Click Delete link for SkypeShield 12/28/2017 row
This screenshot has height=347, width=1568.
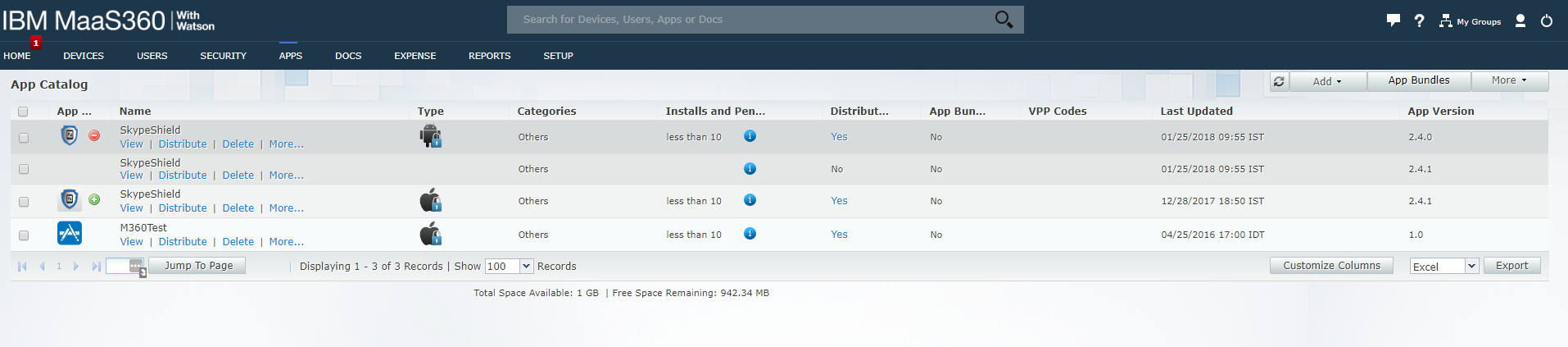pyautogui.click(x=238, y=208)
